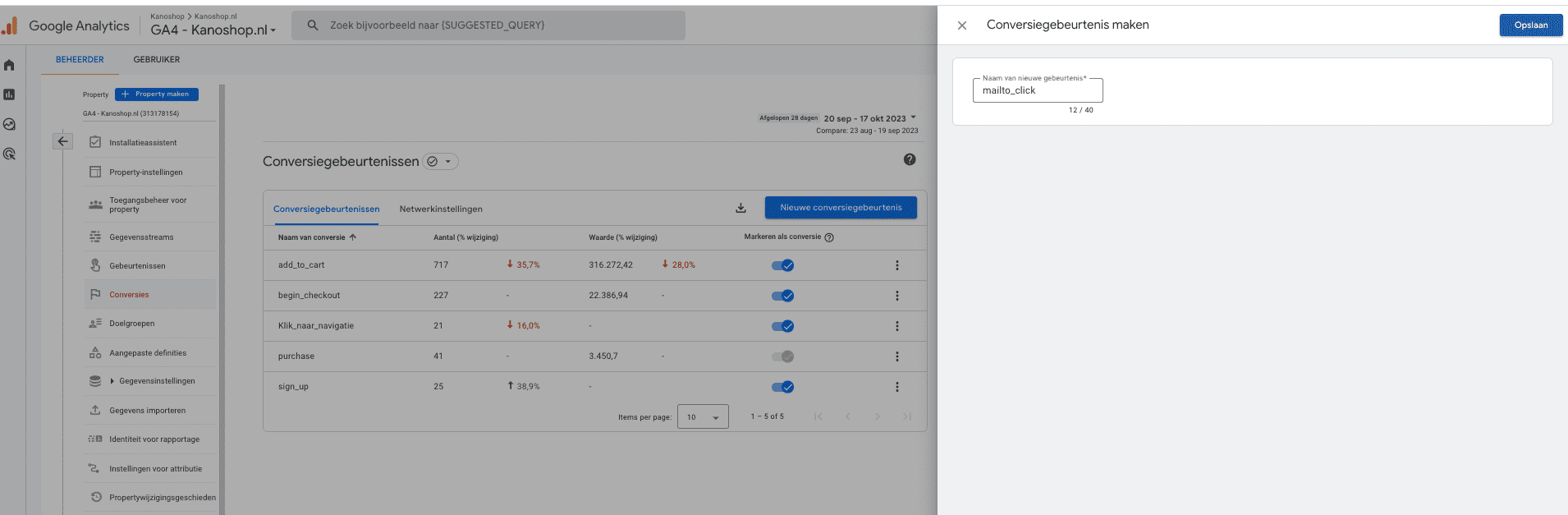Click the Kanoshop breadcrumb link
This screenshot has width=1568, height=515.
click(167, 16)
